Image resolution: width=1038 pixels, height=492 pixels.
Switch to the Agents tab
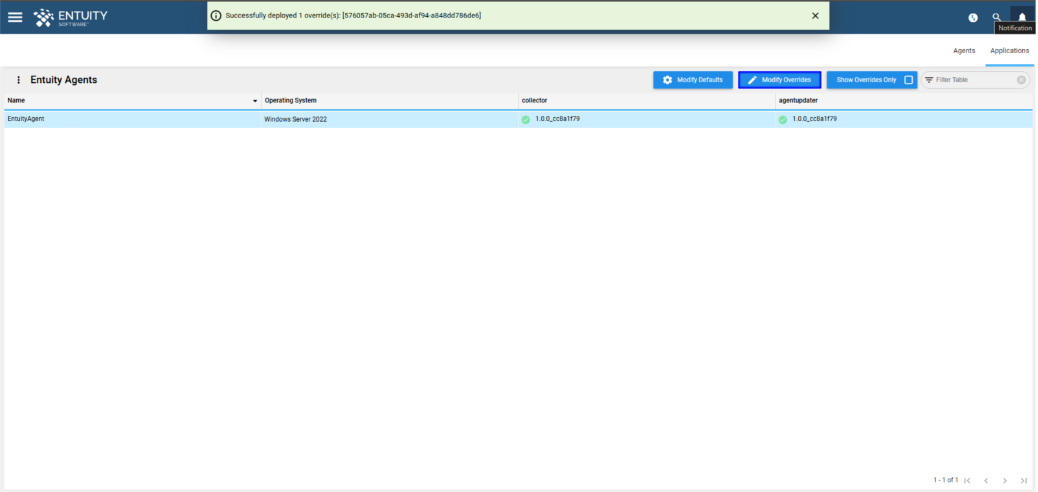tap(964, 50)
